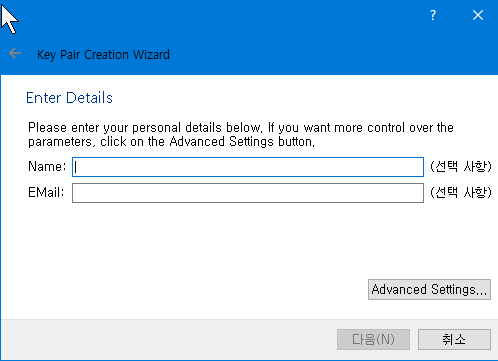Click the 취소 cancel button
498x361 pixels.
[x=454, y=340]
